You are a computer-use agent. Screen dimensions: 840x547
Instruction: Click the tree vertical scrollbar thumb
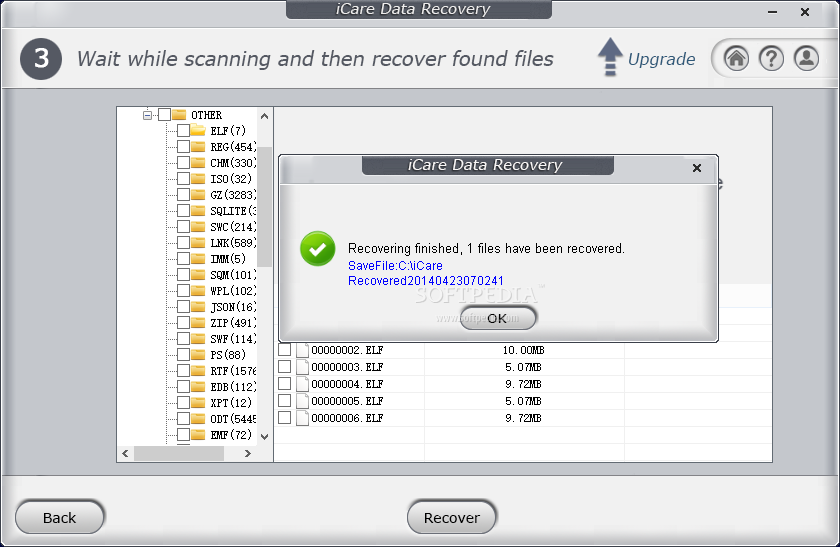click(x=265, y=207)
